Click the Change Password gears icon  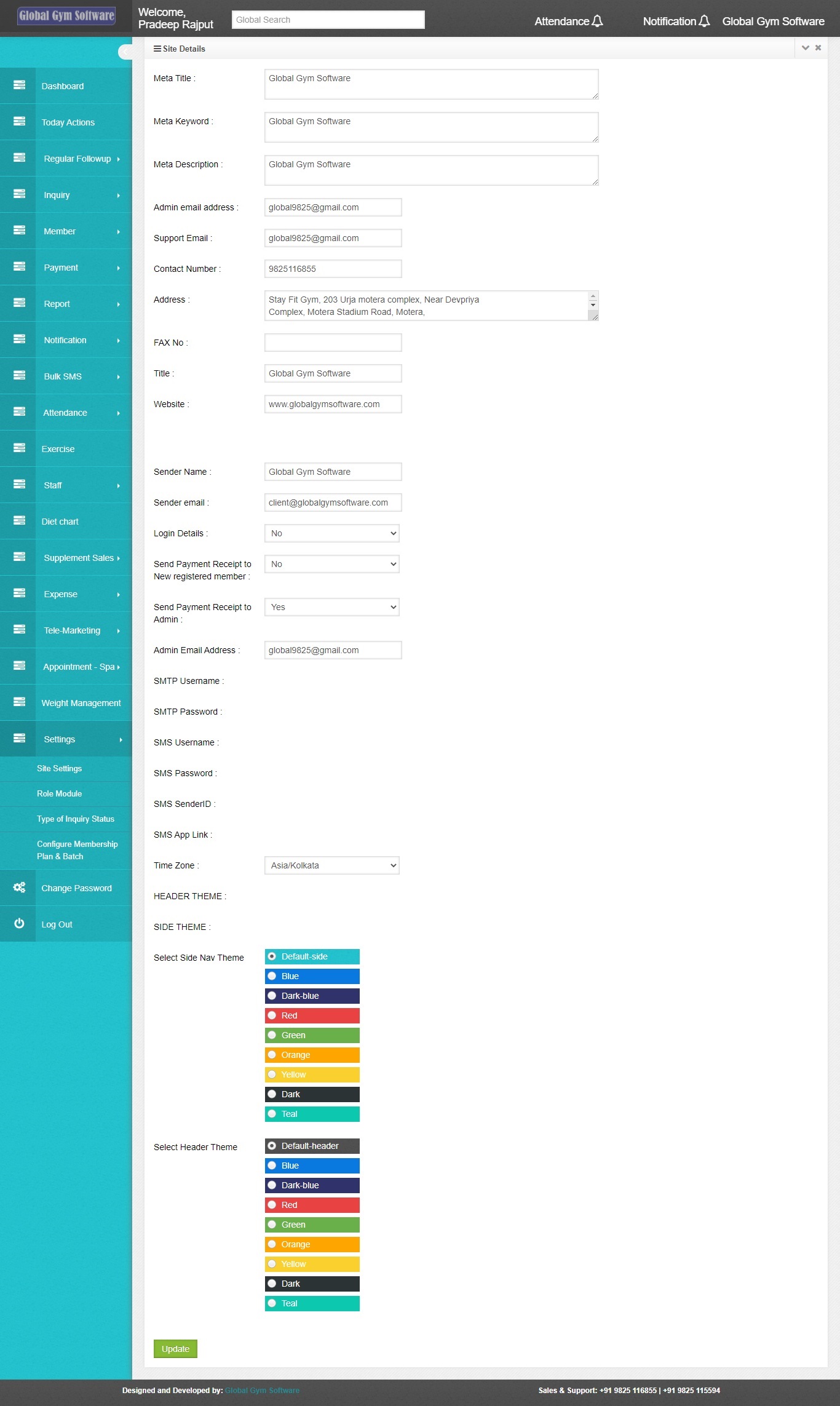point(19,887)
